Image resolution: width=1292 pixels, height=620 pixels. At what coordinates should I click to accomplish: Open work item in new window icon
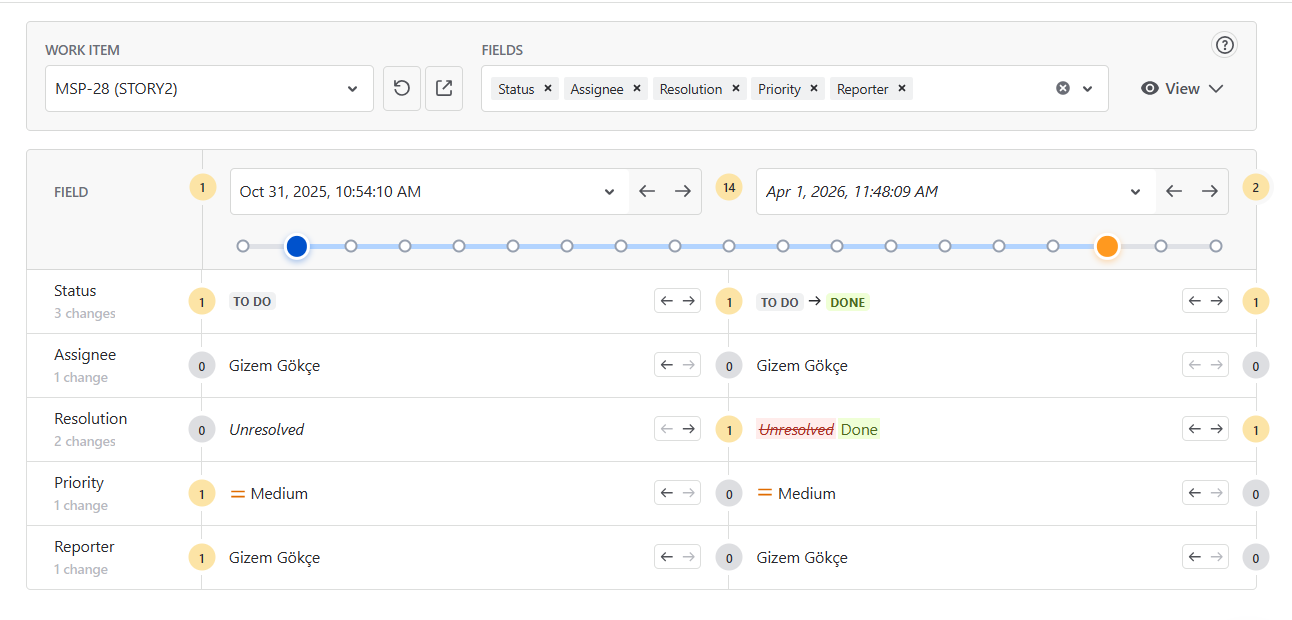[444, 88]
